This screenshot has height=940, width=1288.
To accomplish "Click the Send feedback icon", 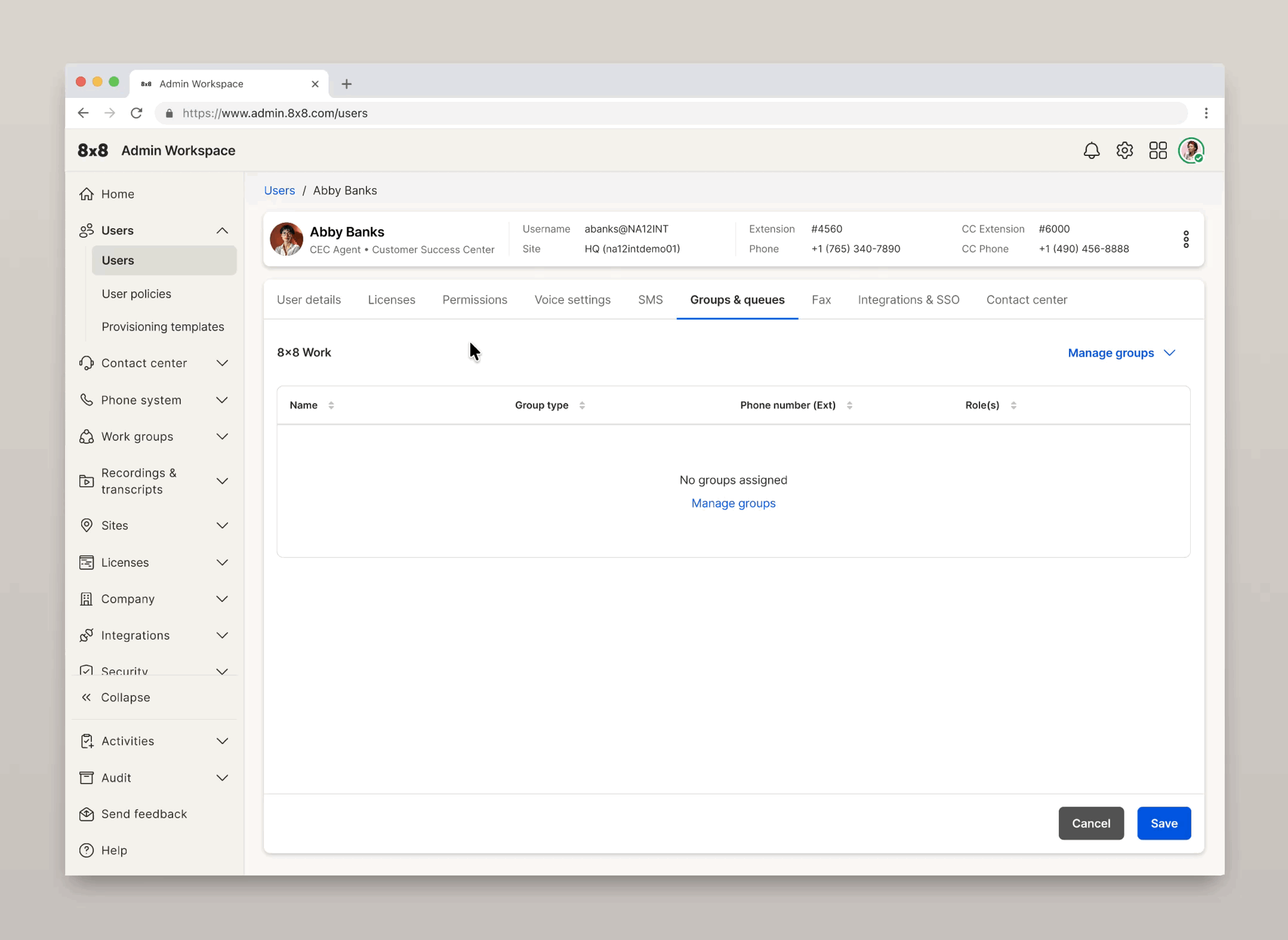I will tap(87, 814).
